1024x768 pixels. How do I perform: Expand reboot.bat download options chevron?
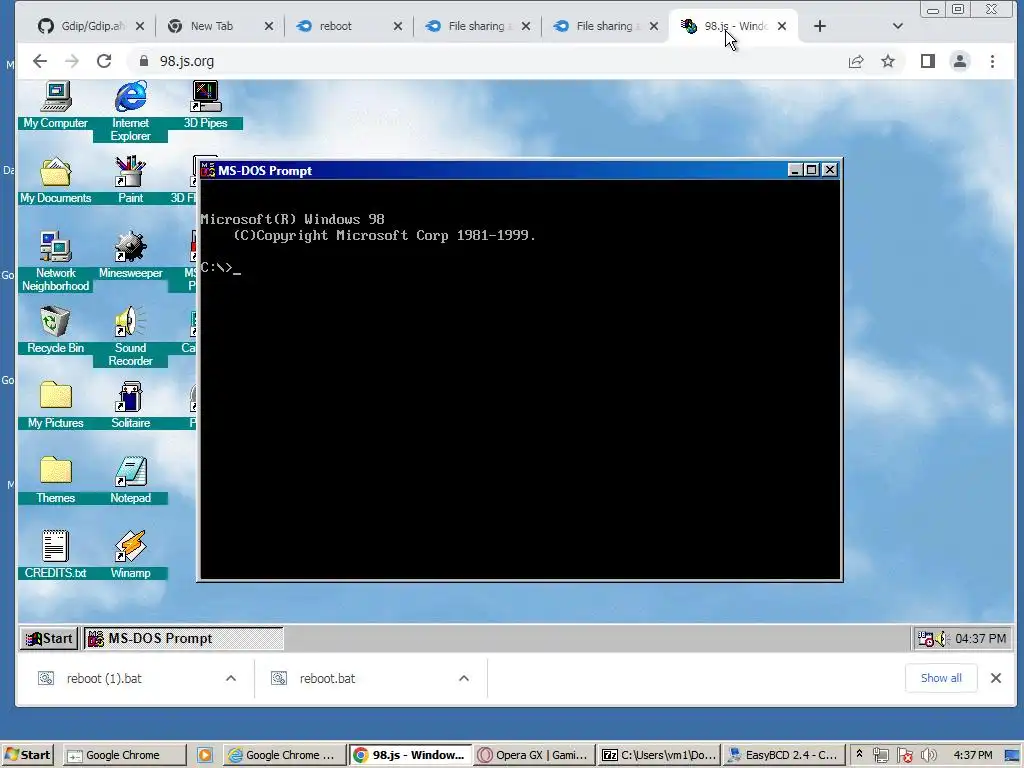tap(464, 679)
